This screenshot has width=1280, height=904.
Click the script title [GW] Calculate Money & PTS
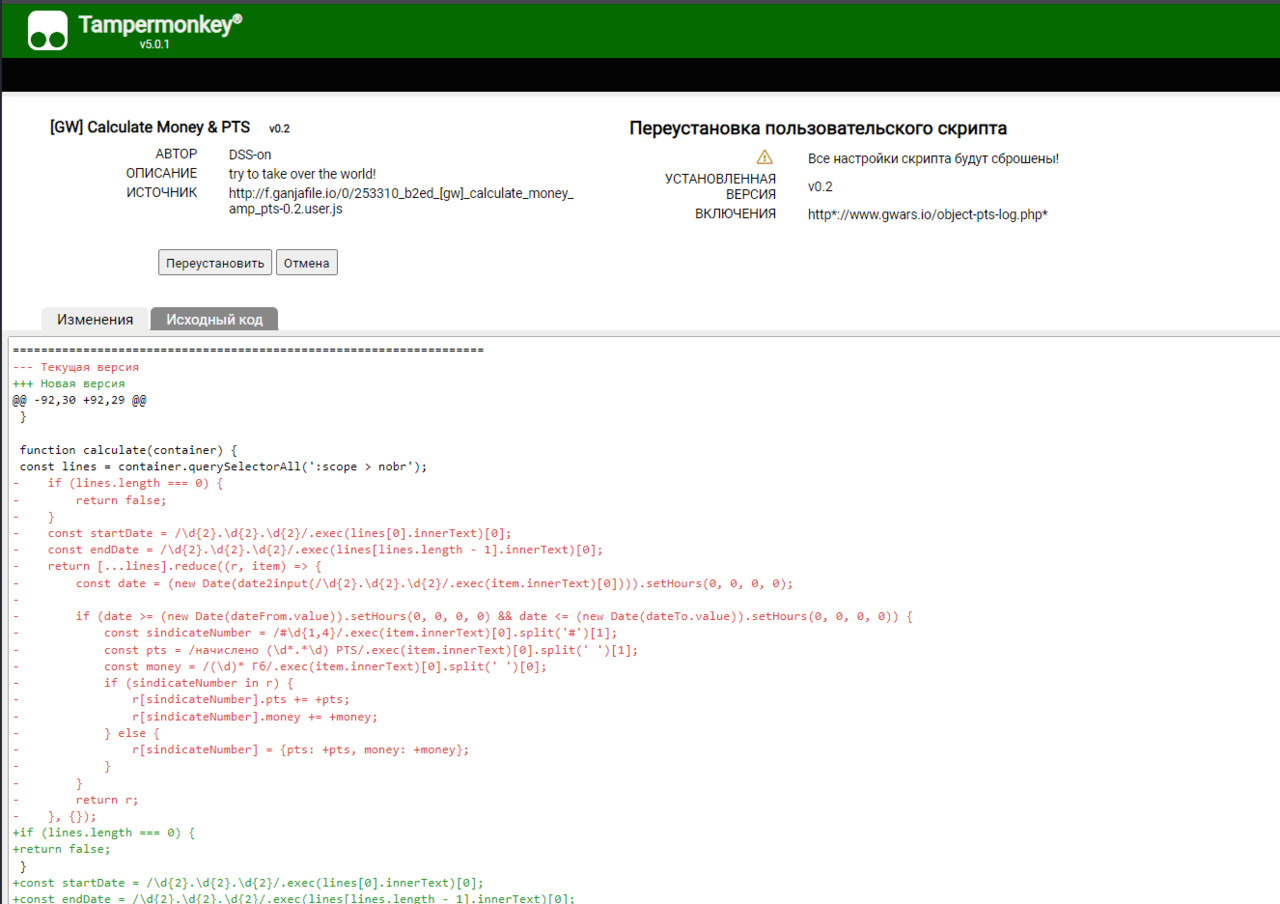(x=150, y=128)
